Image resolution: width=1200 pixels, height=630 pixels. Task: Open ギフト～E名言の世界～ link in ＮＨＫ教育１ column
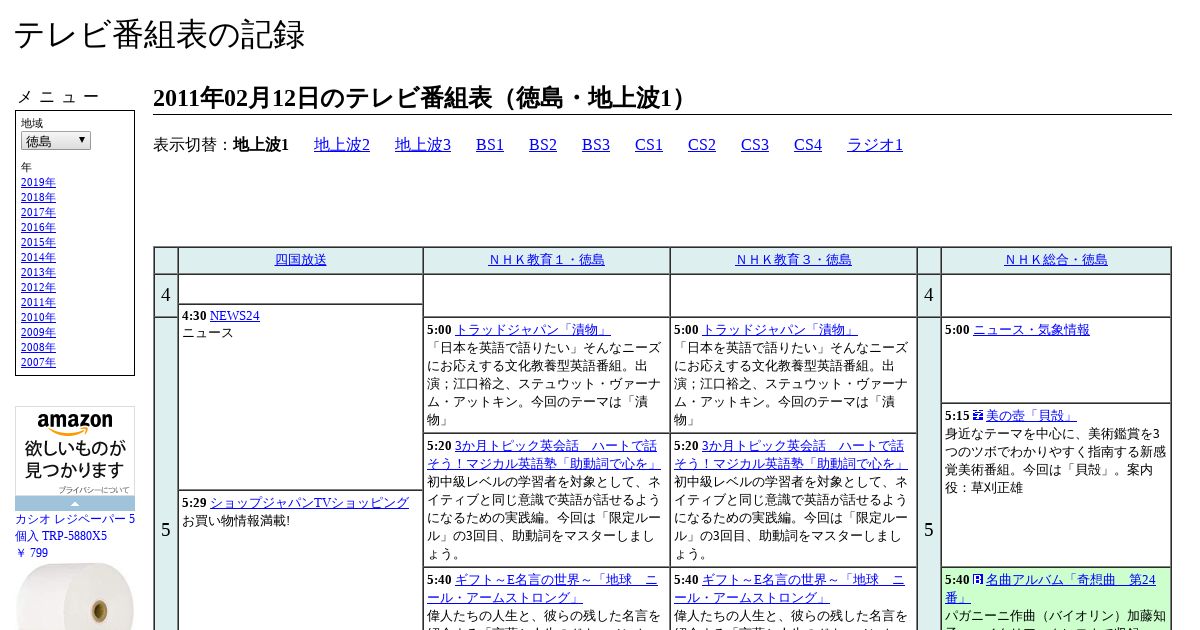point(544,589)
